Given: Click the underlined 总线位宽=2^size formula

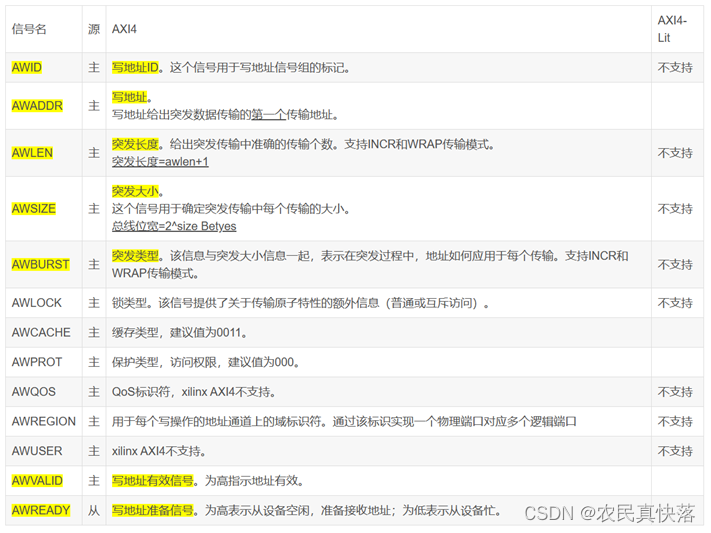Looking at the screenshot, I should pyautogui.click(x=173, y=227).
